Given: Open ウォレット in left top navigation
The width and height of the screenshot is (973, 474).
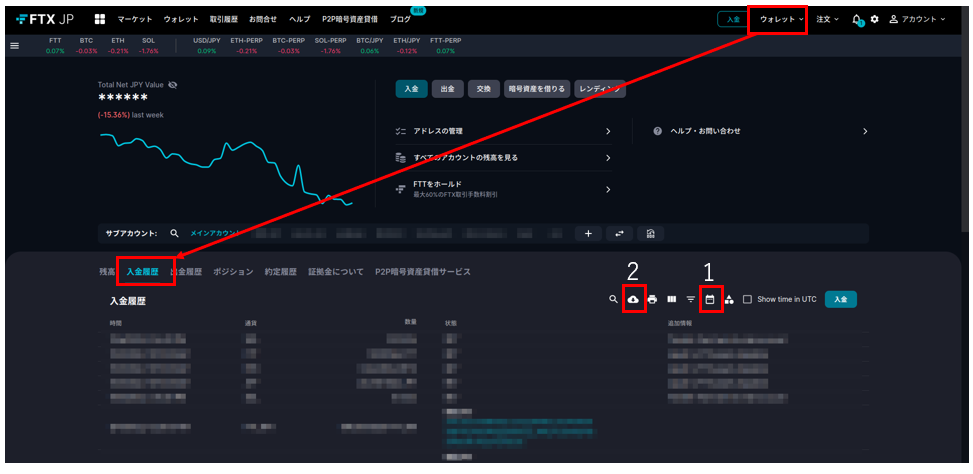Looking at the screenshot, I should pos(181,19).
